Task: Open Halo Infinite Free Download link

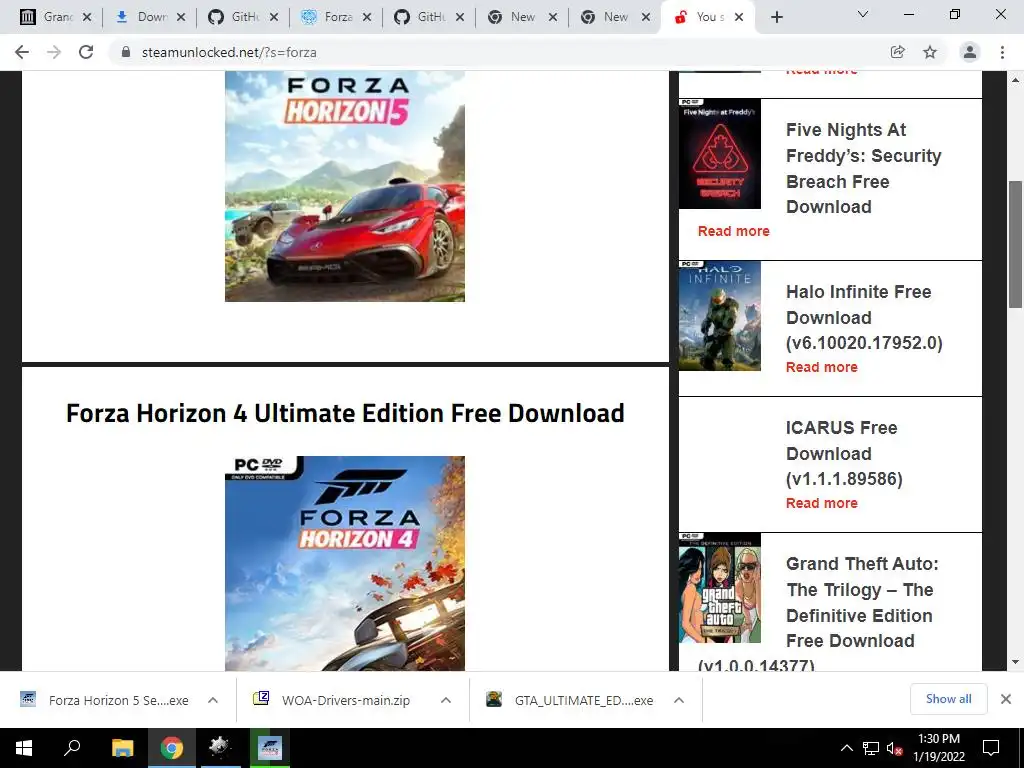Action: coord(864,317)
